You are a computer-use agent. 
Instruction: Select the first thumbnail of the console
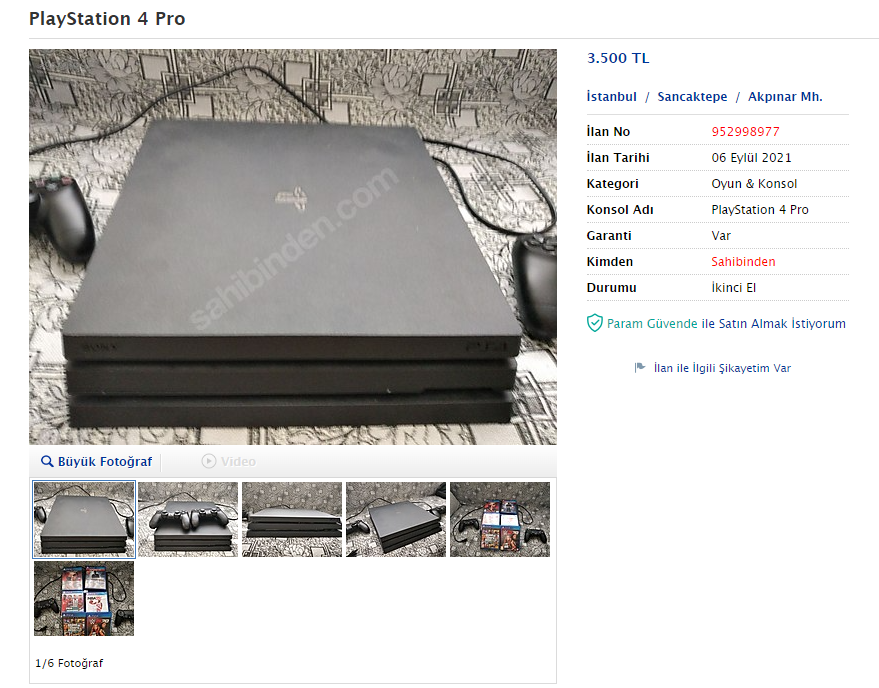[84, 519]
